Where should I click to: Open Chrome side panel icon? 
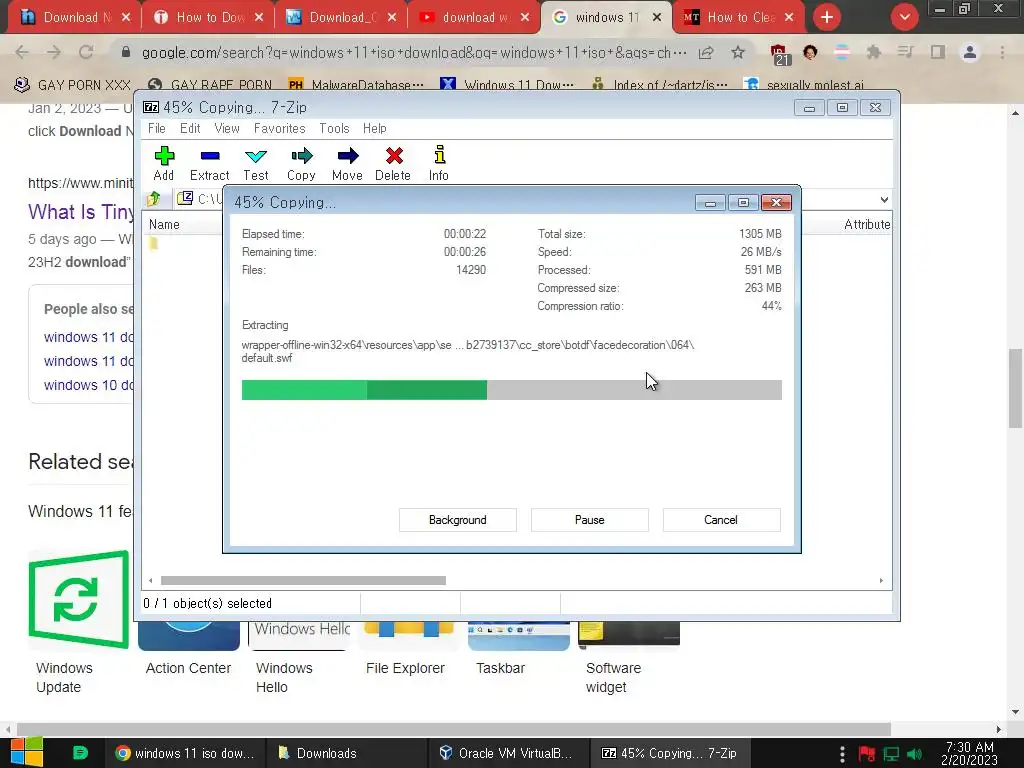click(x=938, y=52)
